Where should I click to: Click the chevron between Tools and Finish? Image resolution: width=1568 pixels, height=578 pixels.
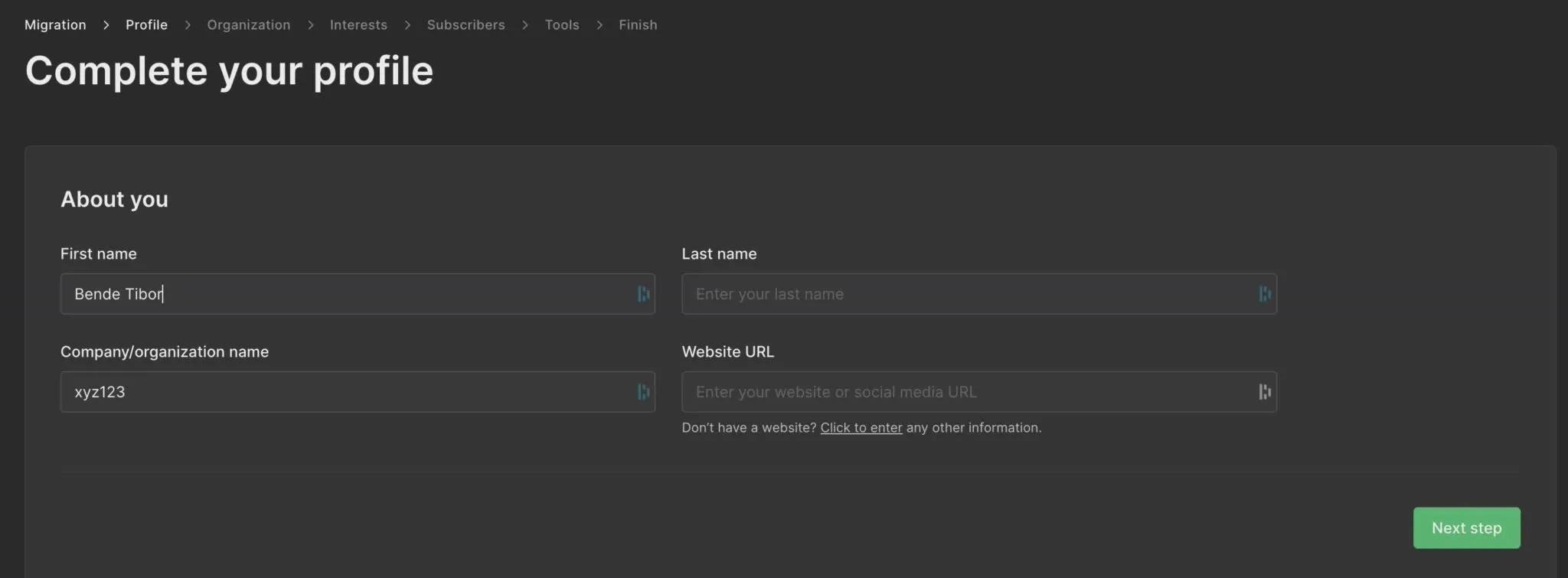[599, 25]
